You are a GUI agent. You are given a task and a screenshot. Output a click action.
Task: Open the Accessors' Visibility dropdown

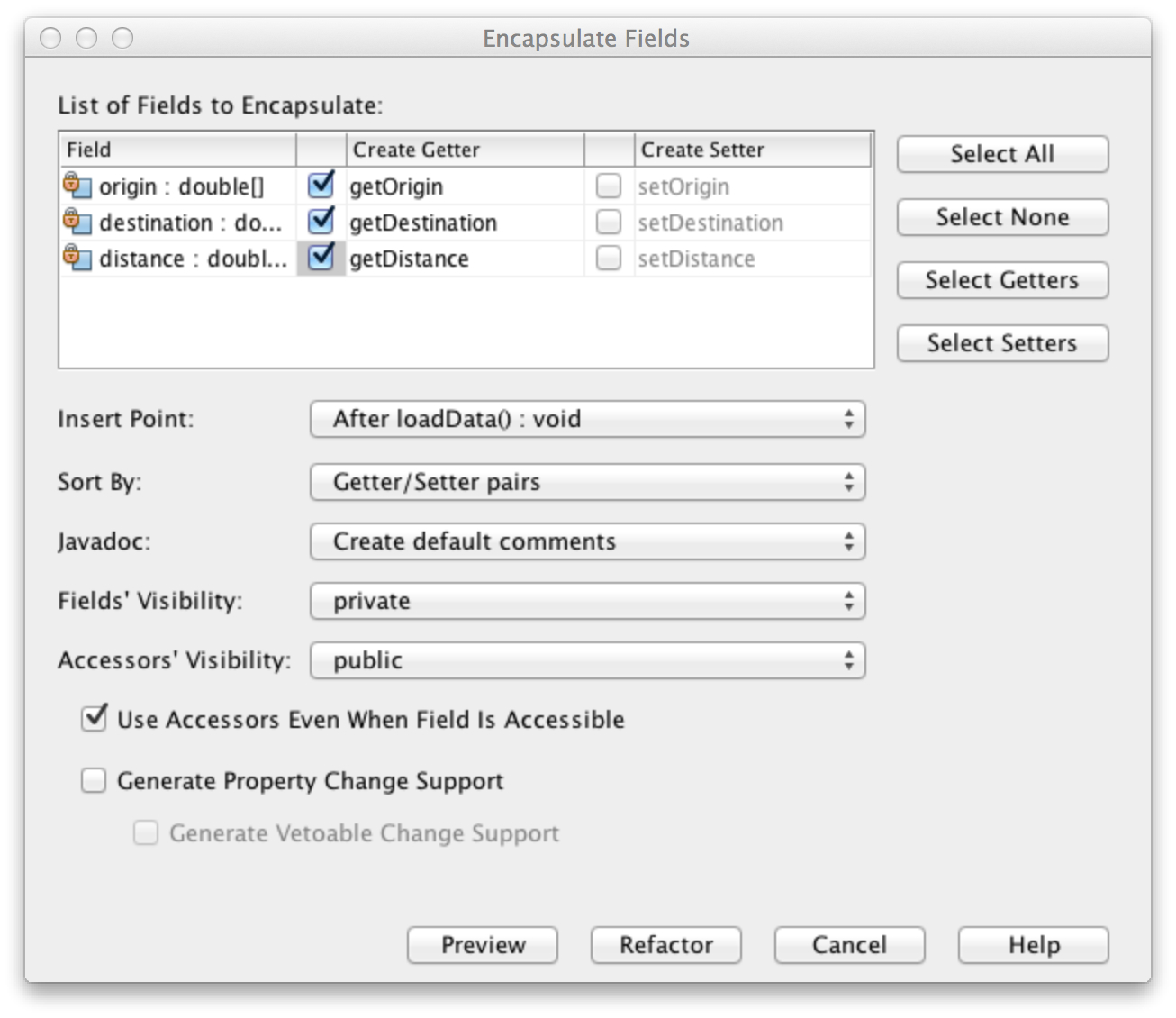pyautogui.click(x=587, y=660)
